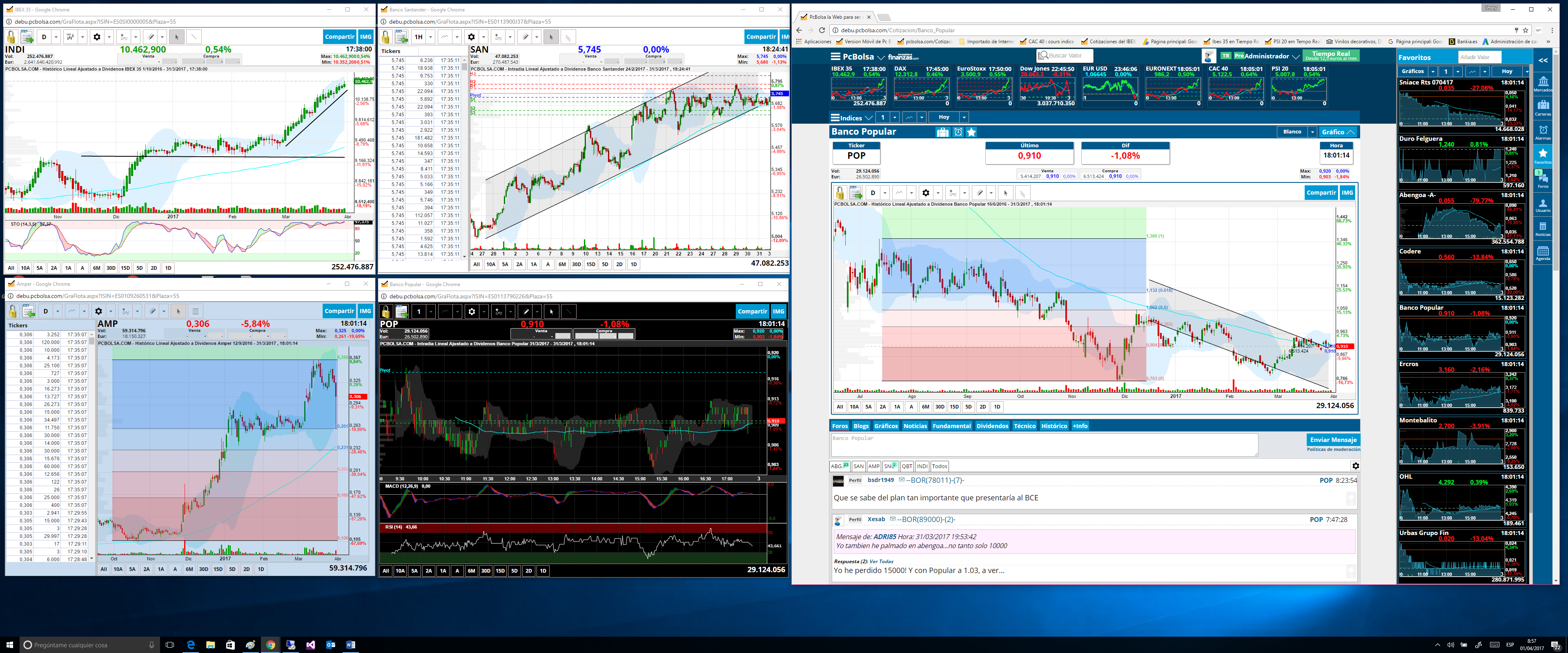Open chart type candlestick icon in IBEX 35 window
The height and width of the screenshot is (653, 1568).
pos(70,37)
